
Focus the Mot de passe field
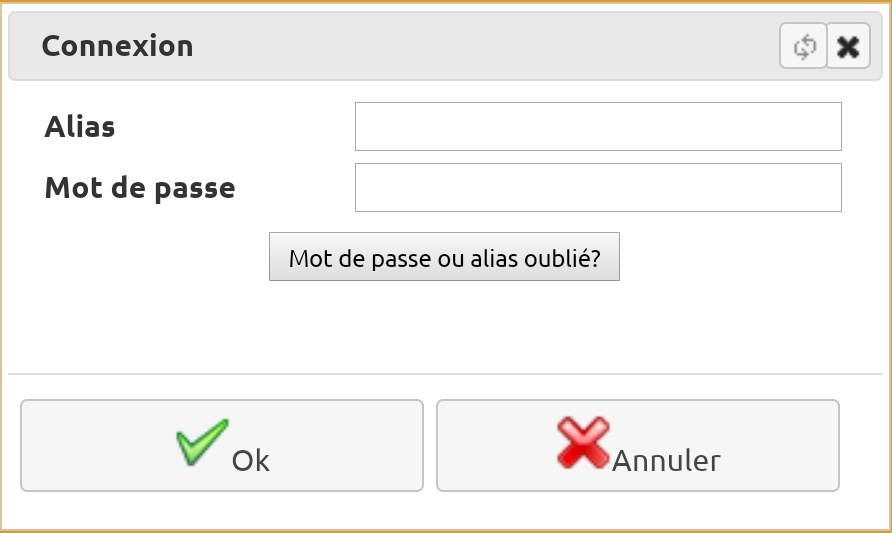598,187
